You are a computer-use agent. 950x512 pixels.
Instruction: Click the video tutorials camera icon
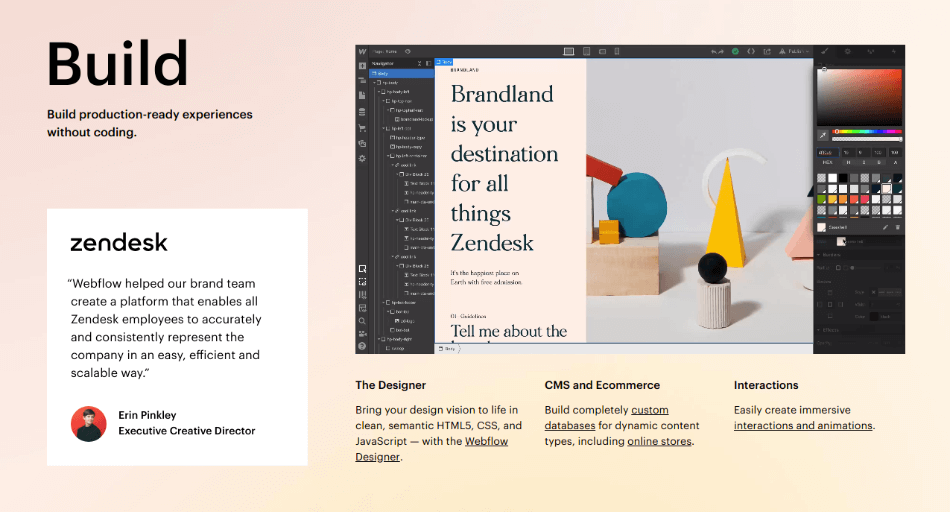pyautogui.click(x=362, y=333)
